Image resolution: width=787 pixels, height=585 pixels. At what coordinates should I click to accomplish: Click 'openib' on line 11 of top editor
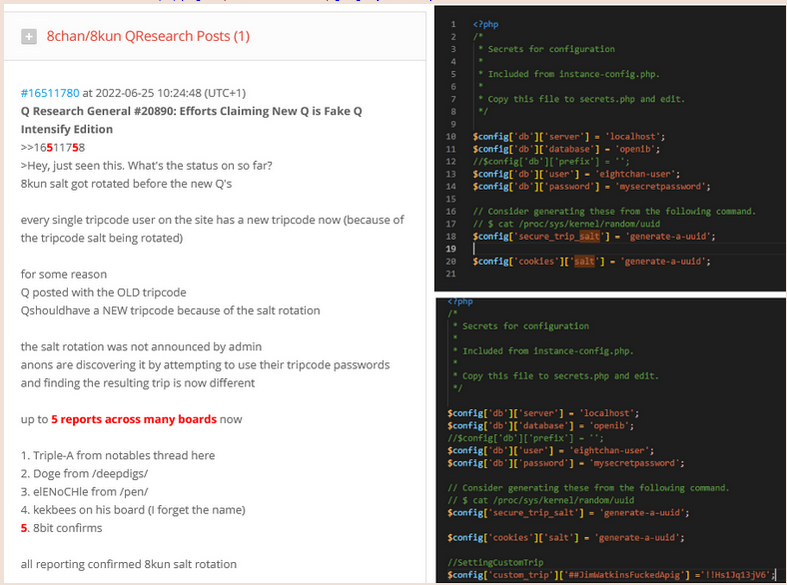[x=635, y=149]
